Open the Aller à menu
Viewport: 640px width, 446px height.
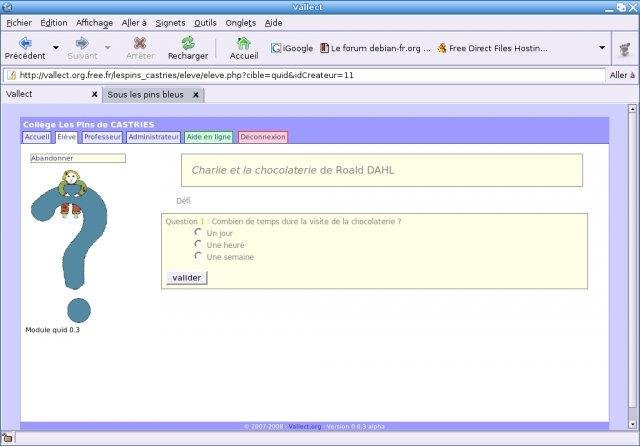[x=134, y=23]
